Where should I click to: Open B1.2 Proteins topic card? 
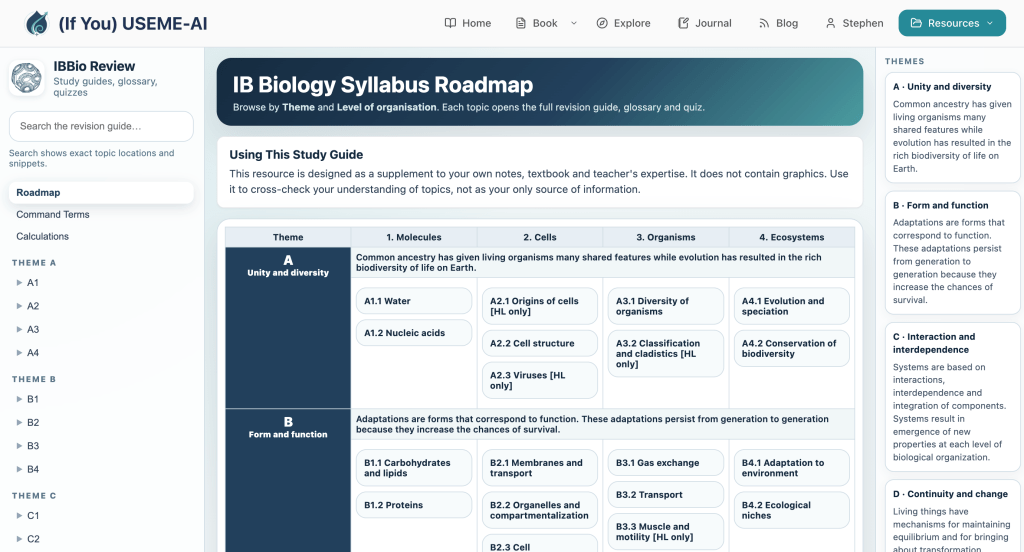(x=413, y=506)
